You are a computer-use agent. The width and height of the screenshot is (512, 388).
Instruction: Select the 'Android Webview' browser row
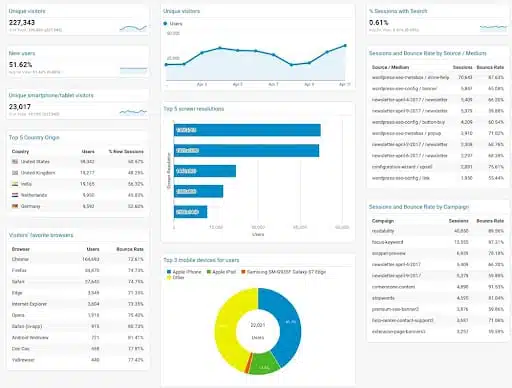coord(78,338)
